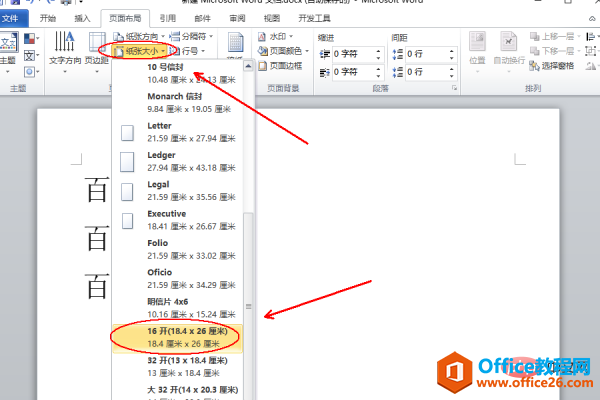Increase left indent with spinner arrow

pos(378,51)
